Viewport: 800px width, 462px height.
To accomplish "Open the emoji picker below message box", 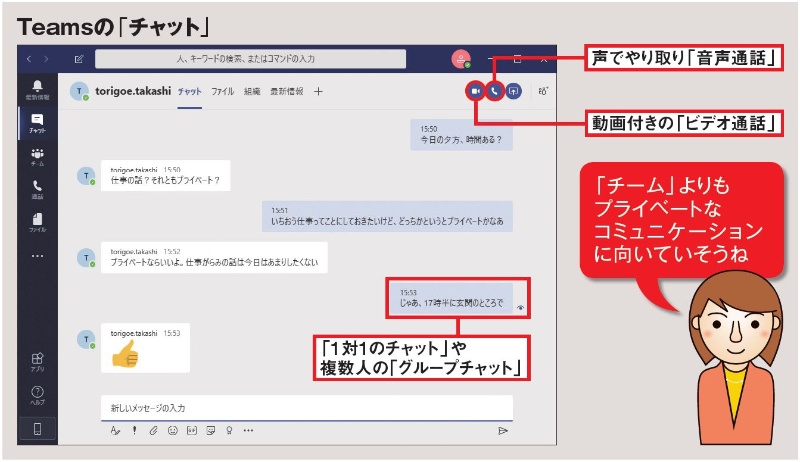I will click(173, 431).
